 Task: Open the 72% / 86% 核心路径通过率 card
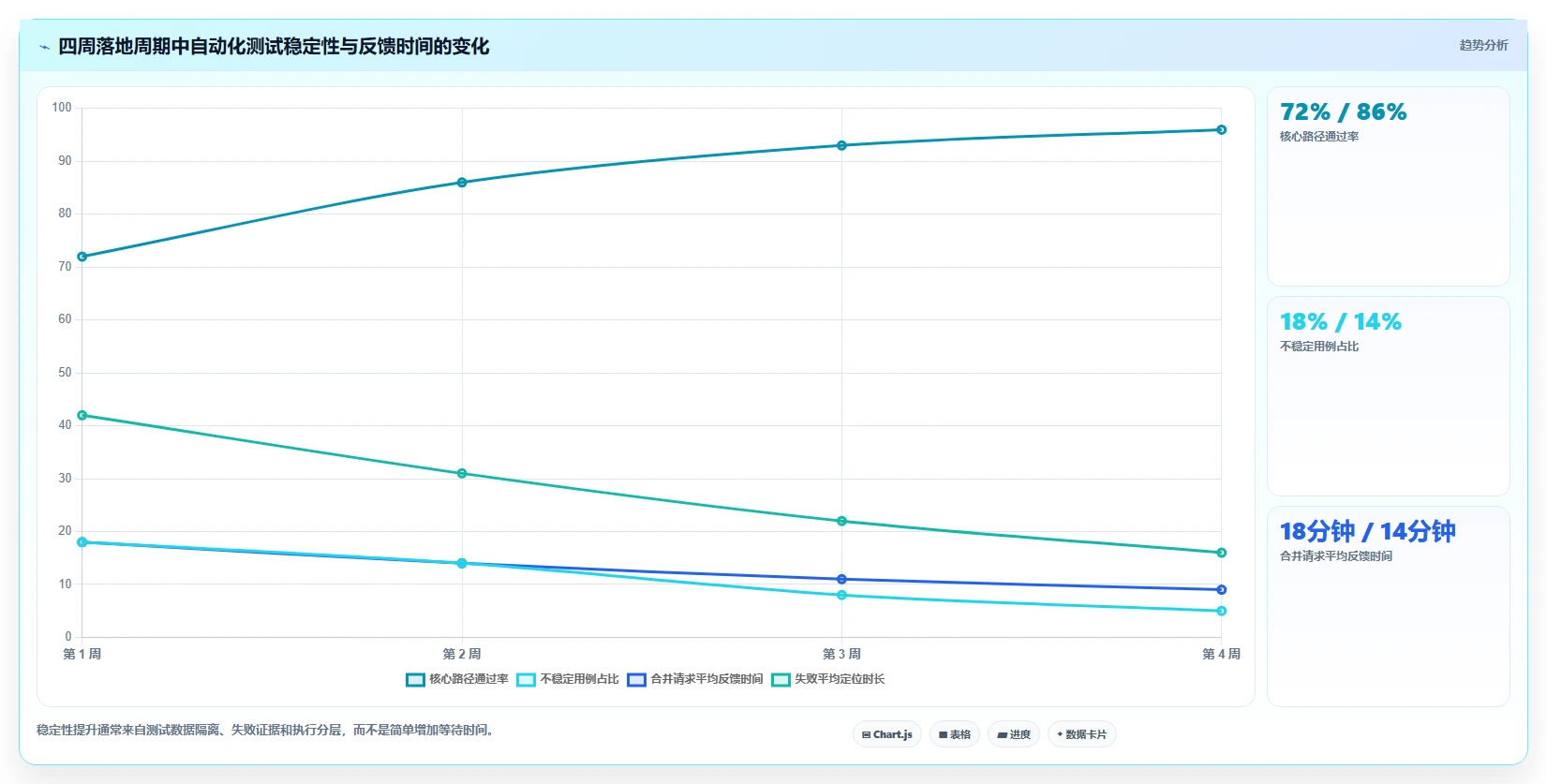[x=1388, y=186]
